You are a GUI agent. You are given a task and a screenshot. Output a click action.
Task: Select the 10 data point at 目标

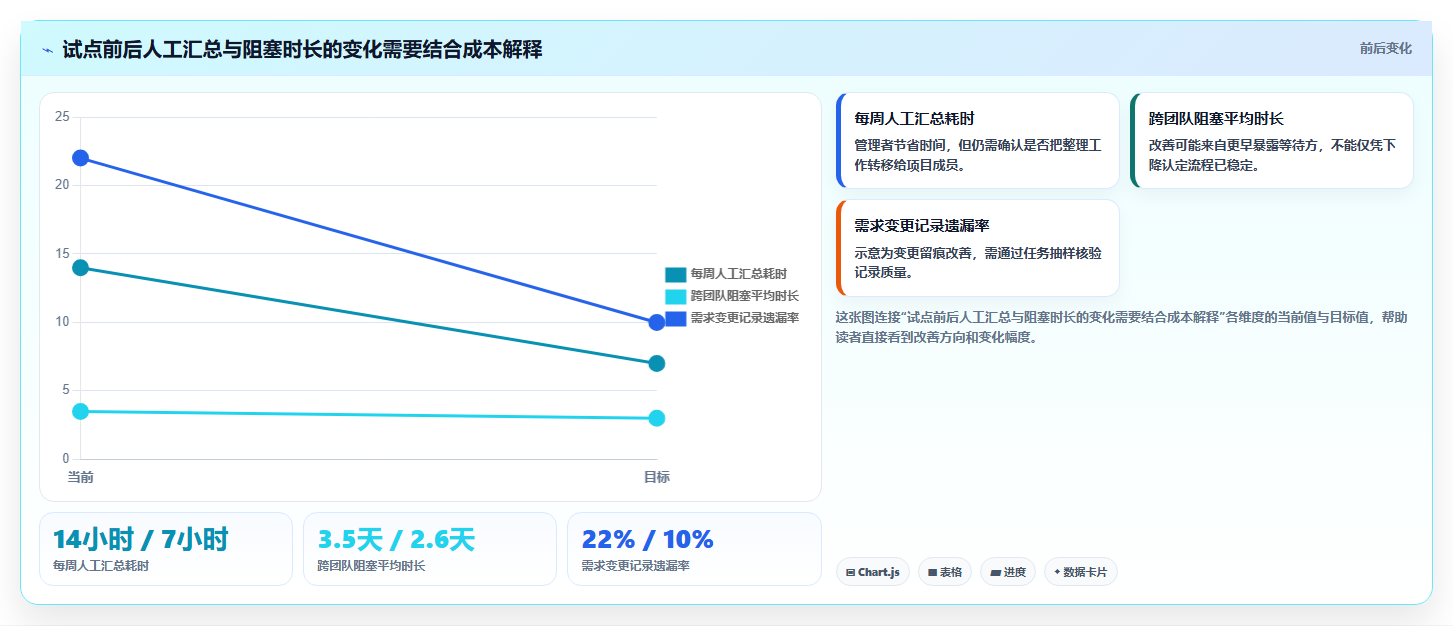click(657, 322)
